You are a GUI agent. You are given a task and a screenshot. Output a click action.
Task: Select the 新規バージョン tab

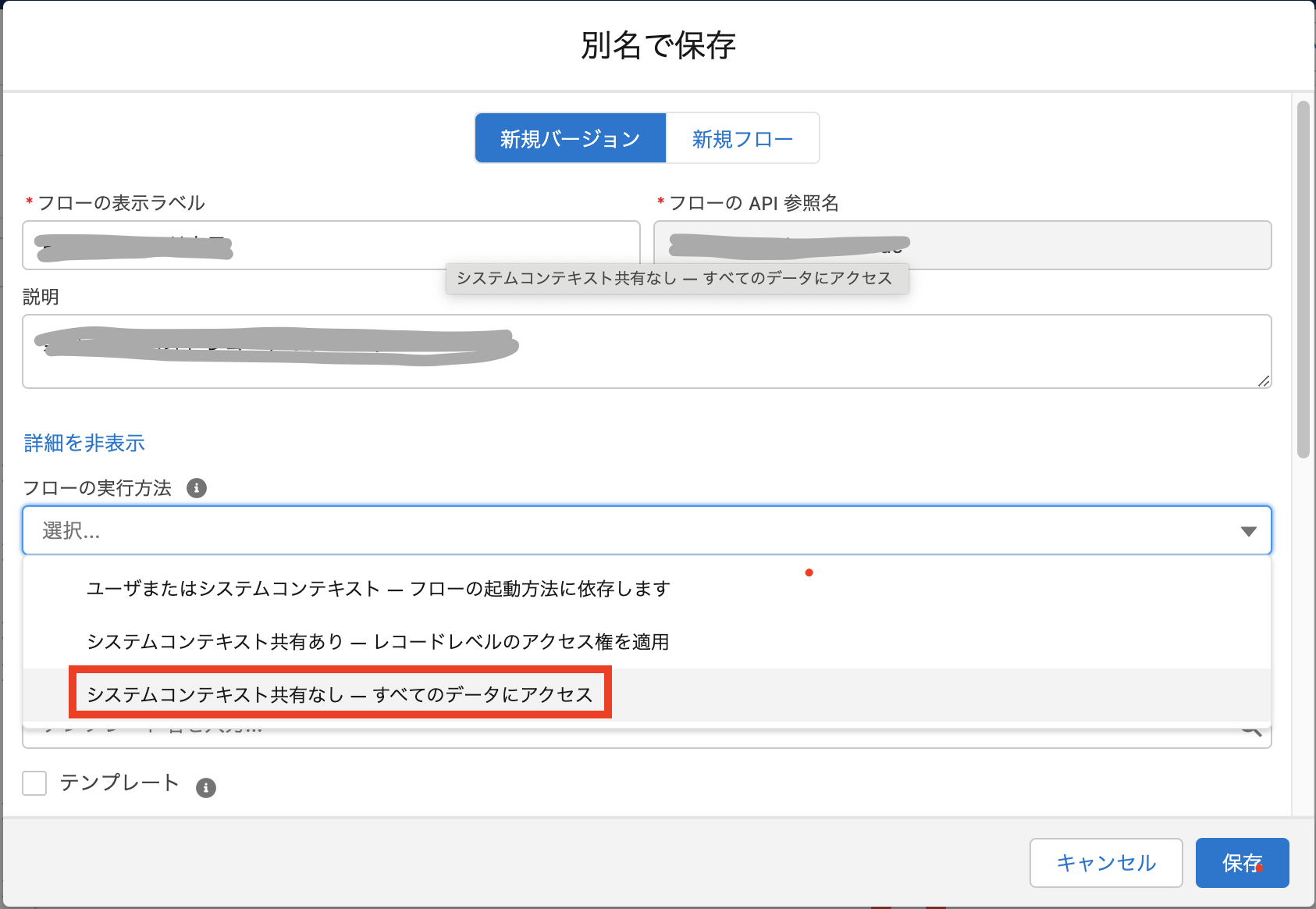point(569,137)
